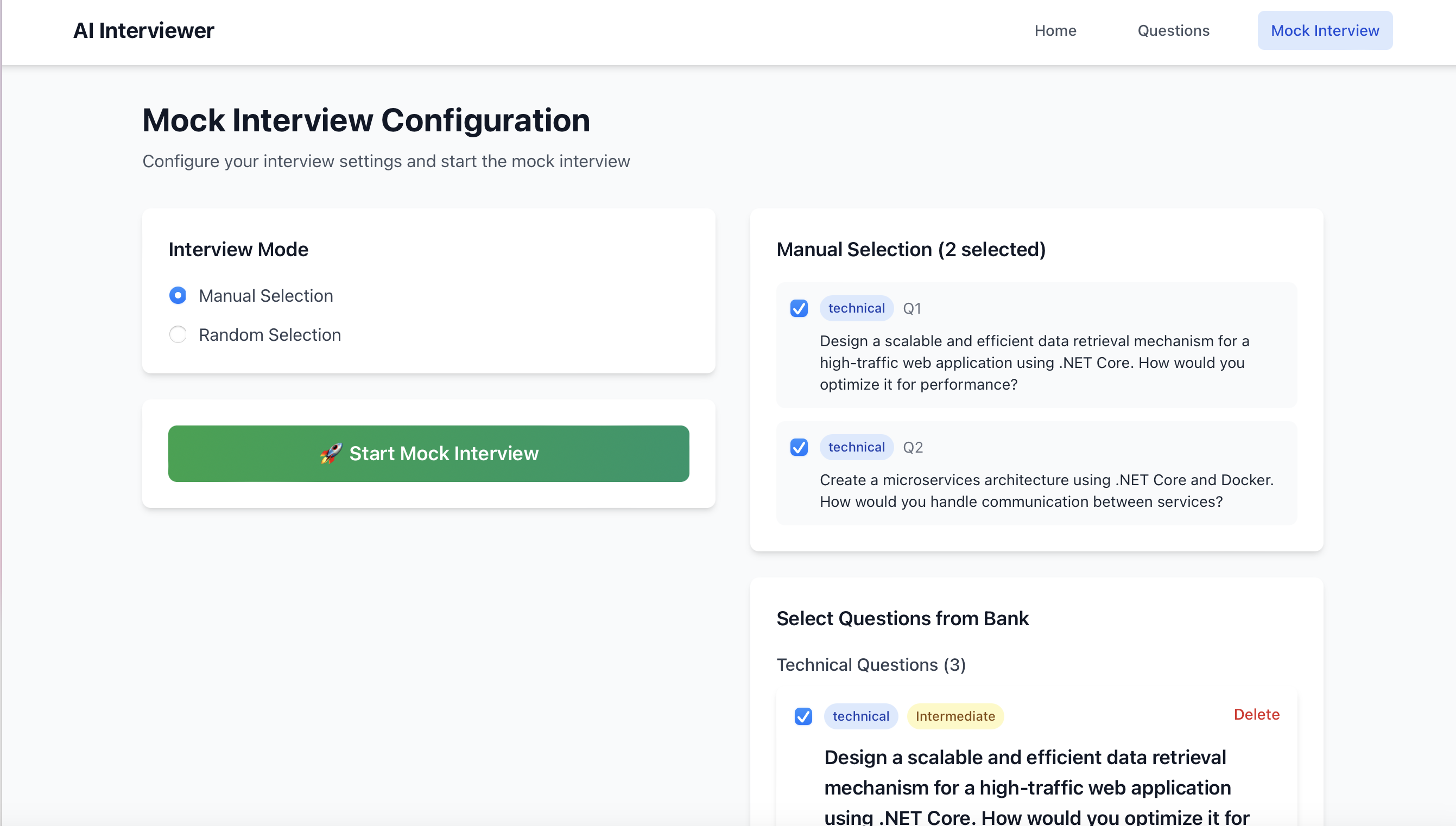Uncheck the Q1 selected question checkbox

pyautogui.click(x=799, y=309)
